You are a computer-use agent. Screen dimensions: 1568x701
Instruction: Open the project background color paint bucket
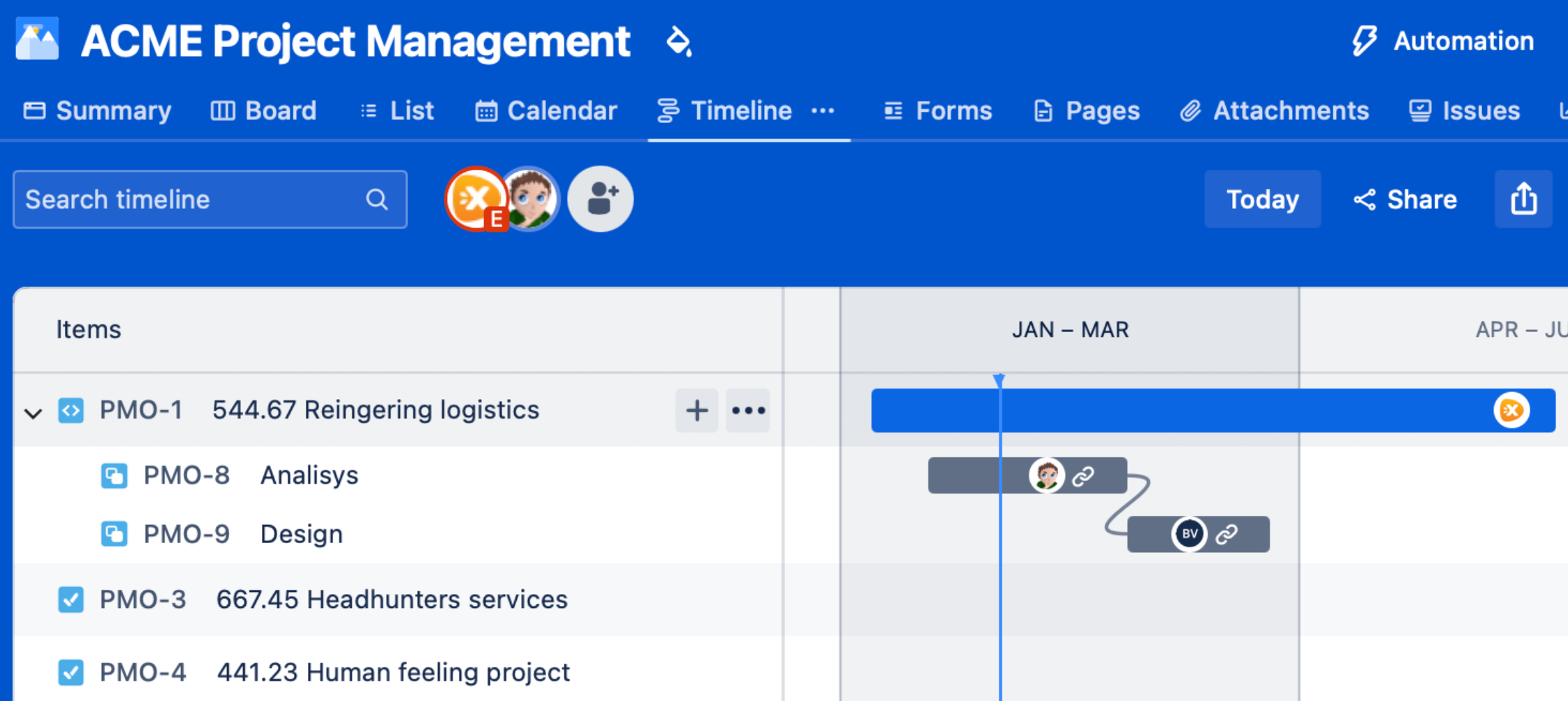point(678,41)
